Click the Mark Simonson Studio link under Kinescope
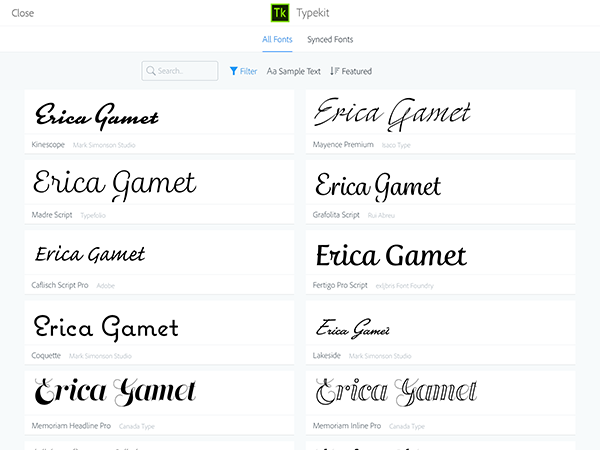 104,145
